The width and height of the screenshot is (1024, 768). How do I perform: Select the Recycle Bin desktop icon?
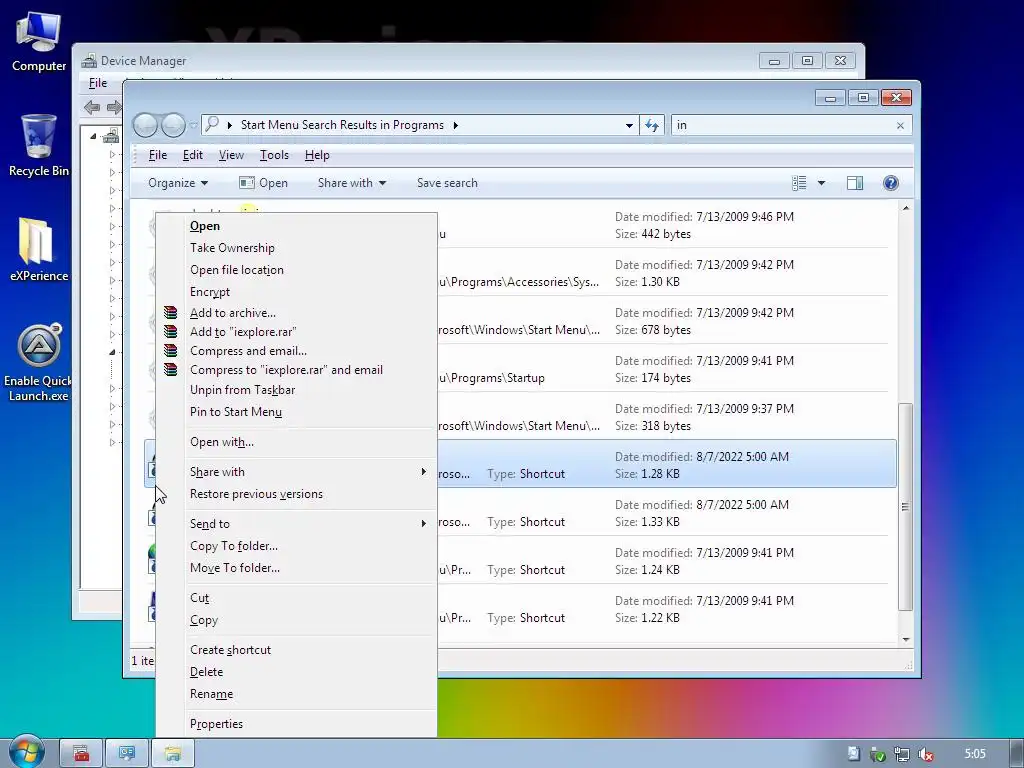coord(39,145)
